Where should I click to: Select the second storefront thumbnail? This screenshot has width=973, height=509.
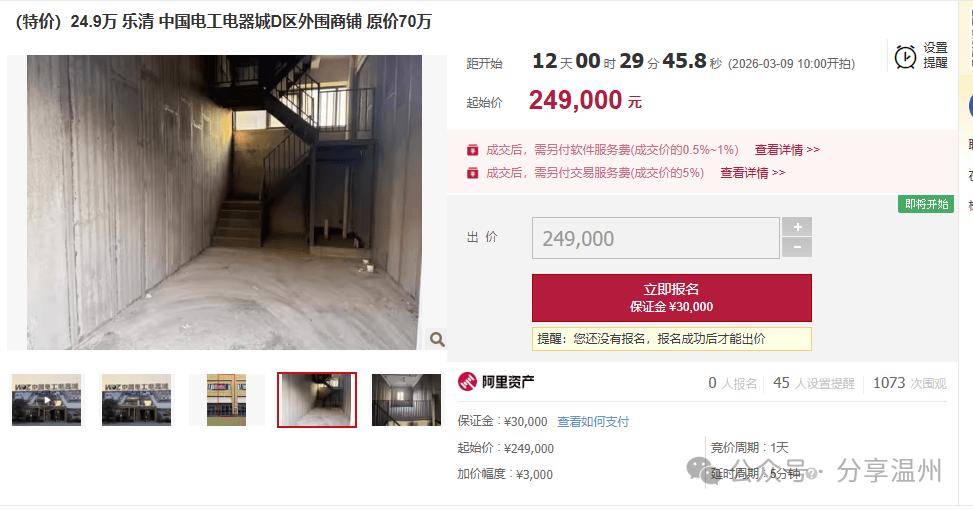tap(137, 400)
